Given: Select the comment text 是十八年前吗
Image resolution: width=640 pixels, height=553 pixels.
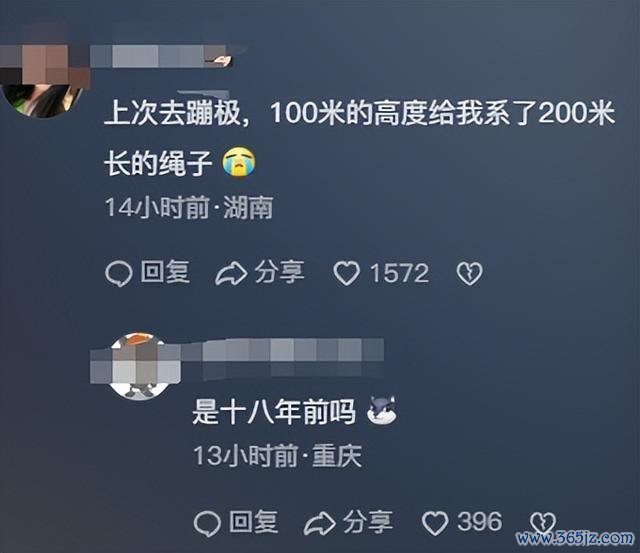Looking at the screenshot, I should point(274,412).
